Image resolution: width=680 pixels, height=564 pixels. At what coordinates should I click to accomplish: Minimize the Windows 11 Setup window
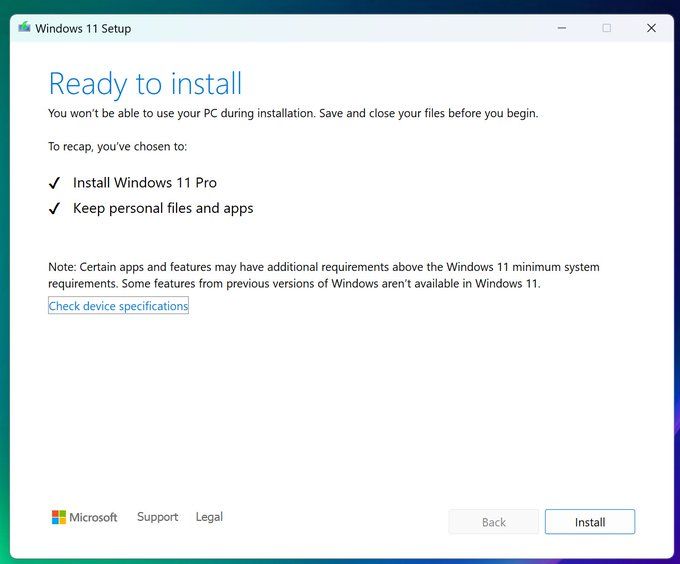click(x=562, y=28)
